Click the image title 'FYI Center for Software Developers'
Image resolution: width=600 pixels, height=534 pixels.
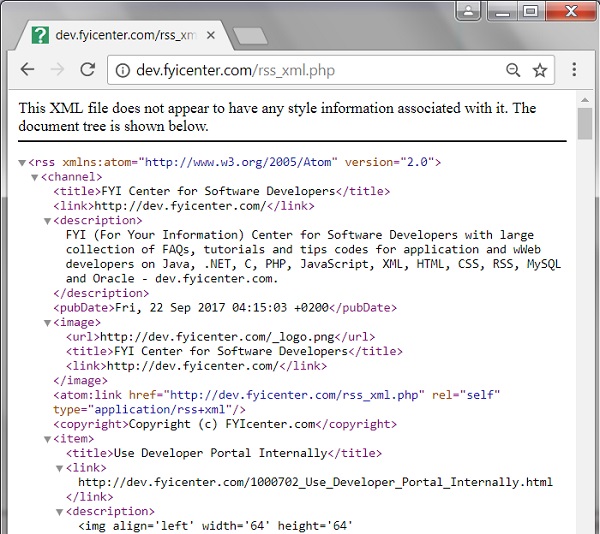coord(230,352)
